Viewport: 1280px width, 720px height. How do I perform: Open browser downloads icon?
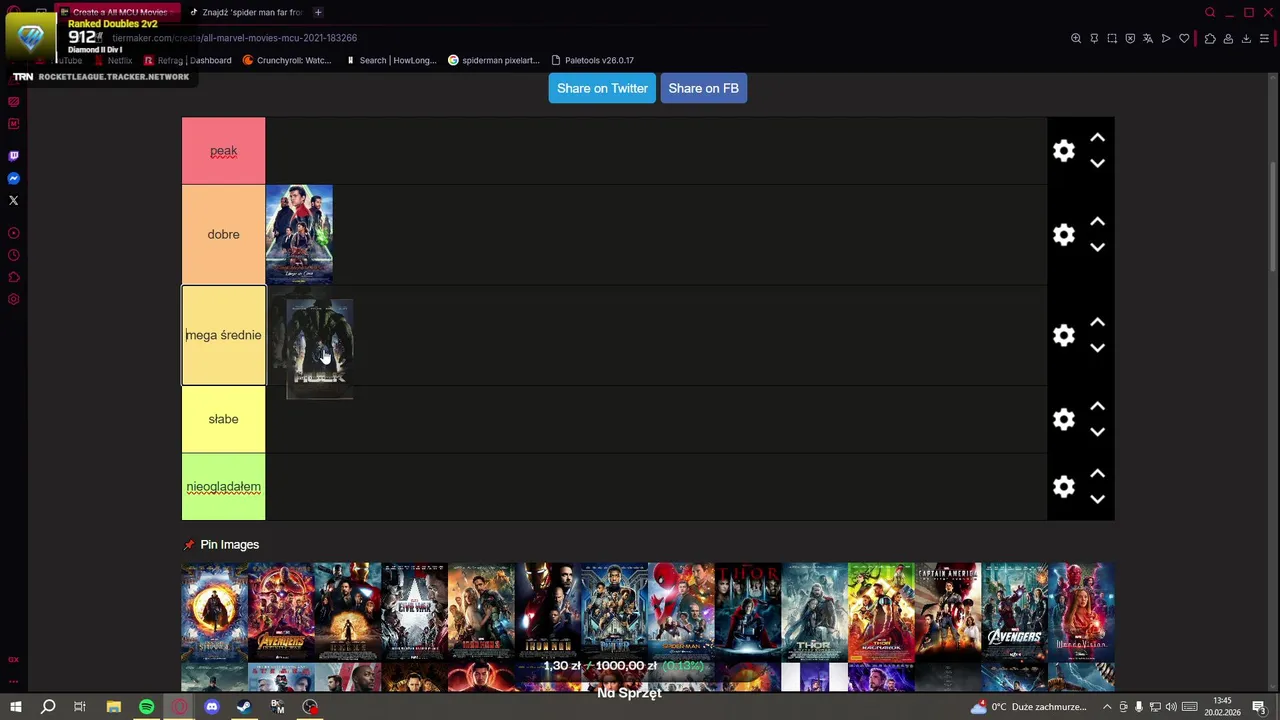point(1246,39)
